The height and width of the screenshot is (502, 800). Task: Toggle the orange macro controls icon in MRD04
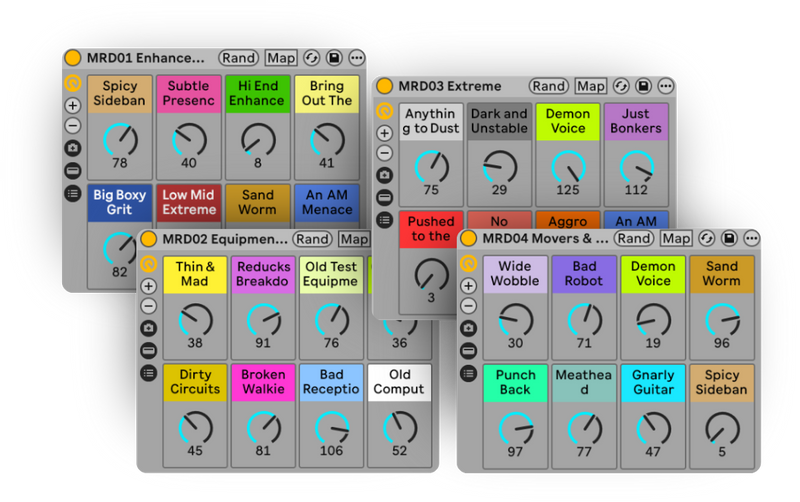pos(468,264)
